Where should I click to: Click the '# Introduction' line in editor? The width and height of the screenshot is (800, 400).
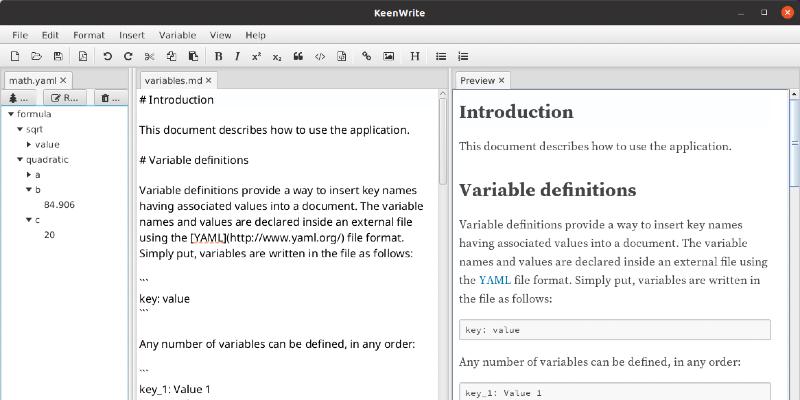pyautogui.click(x=177, y=99)
